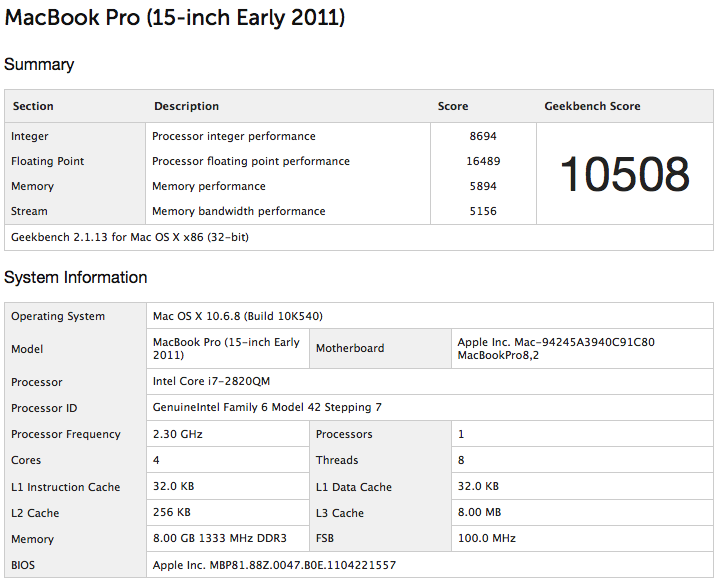The image size is (721, 585).
Task: Click 'Memory bandwidth performance' description
Action: tap(239, 211)
